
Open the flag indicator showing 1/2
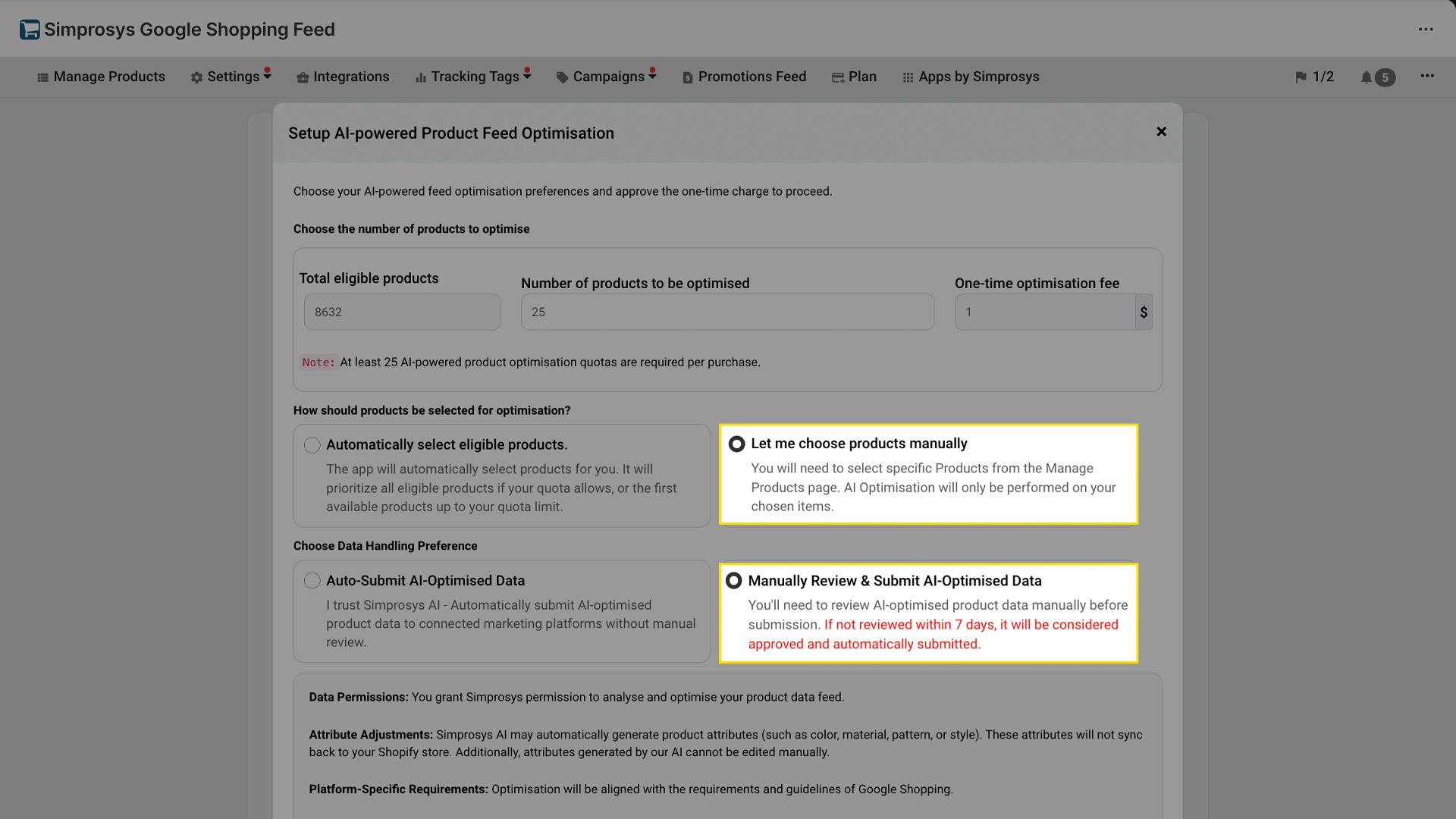click(1315, 77)
